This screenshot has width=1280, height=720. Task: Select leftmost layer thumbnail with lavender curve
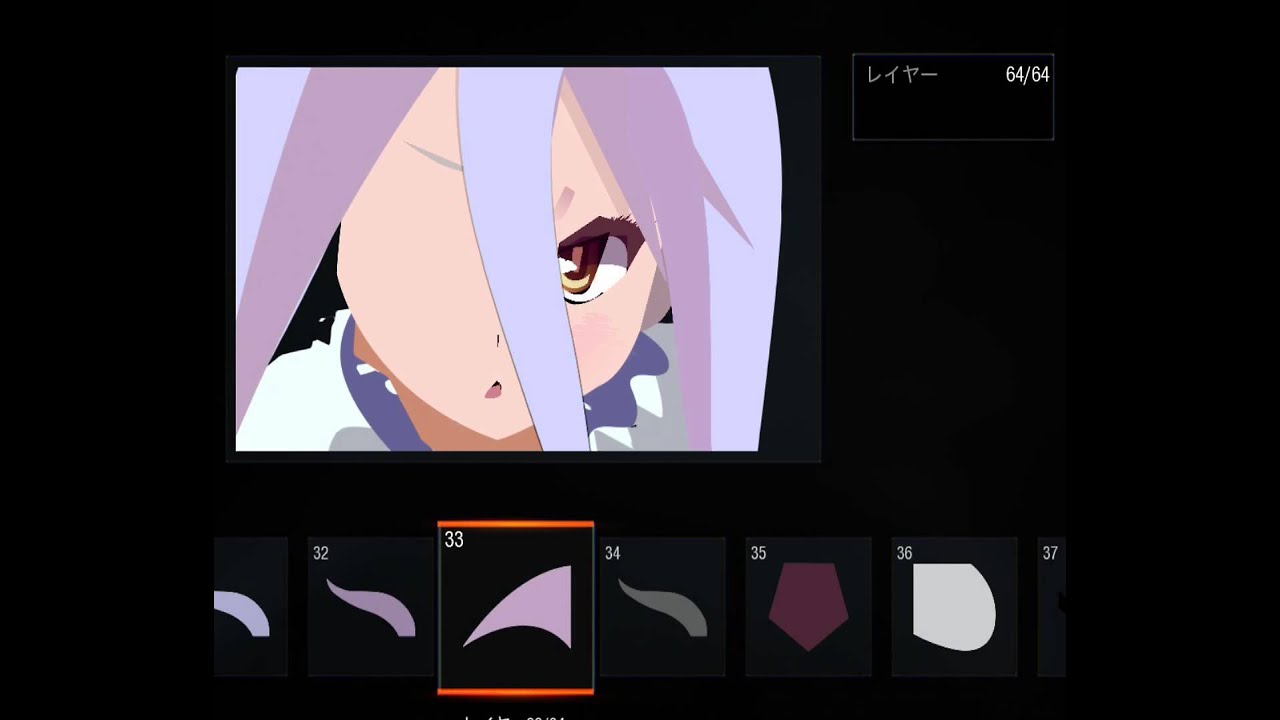pos(251,606)
